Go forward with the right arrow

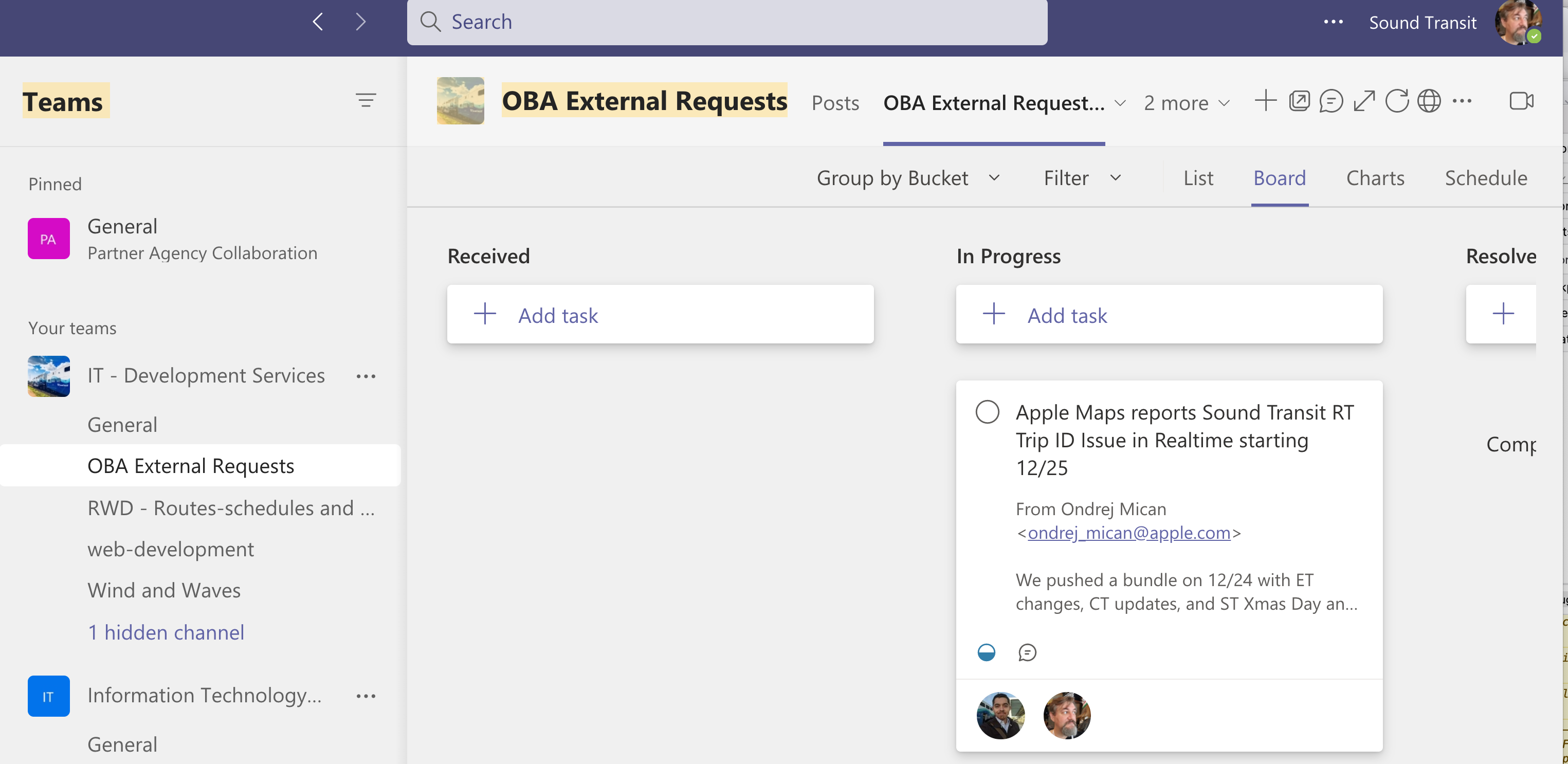[x=361, y=22]
